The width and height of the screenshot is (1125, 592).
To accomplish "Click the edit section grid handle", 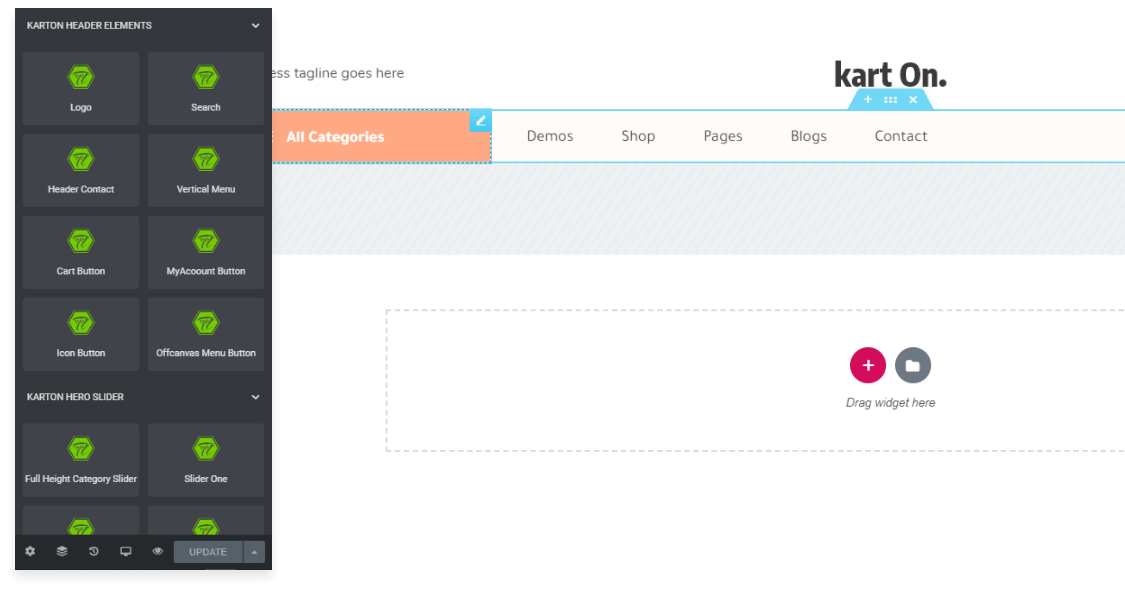I will click(x=890, y=100).
